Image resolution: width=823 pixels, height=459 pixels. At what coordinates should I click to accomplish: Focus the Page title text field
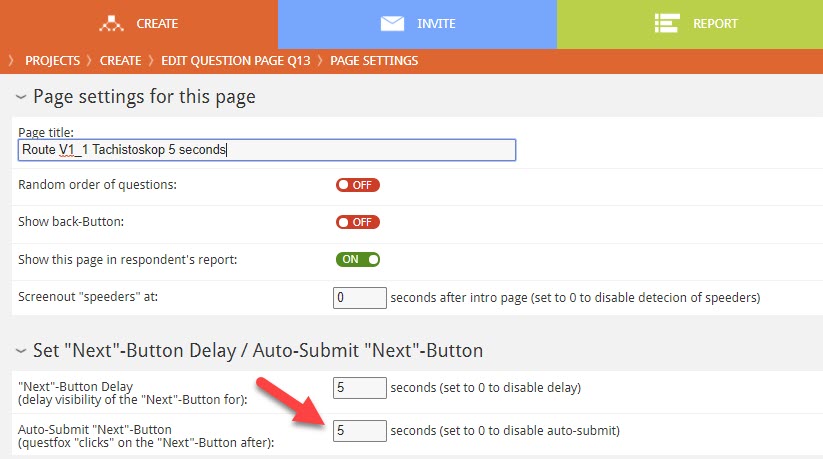coord(267,150)
